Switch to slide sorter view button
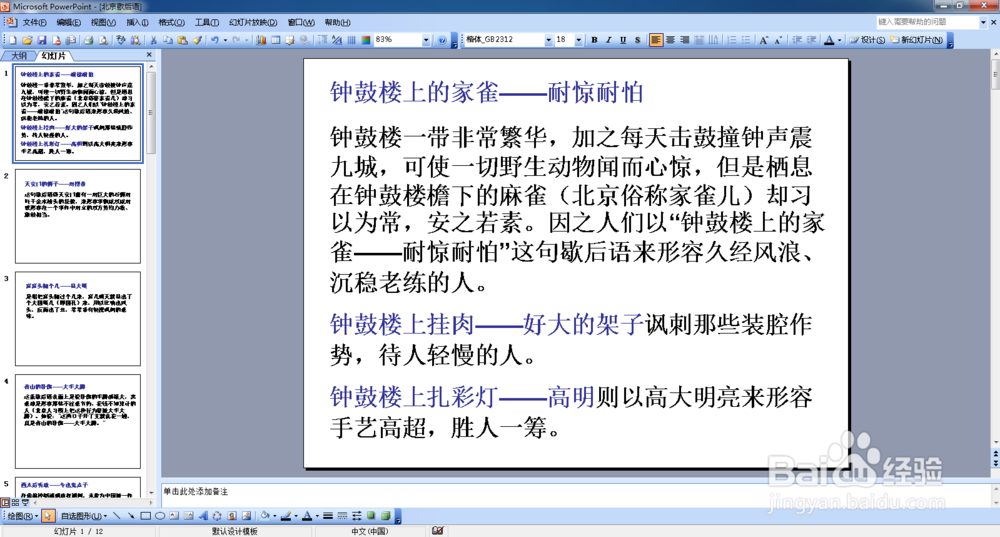 [15, 503]
